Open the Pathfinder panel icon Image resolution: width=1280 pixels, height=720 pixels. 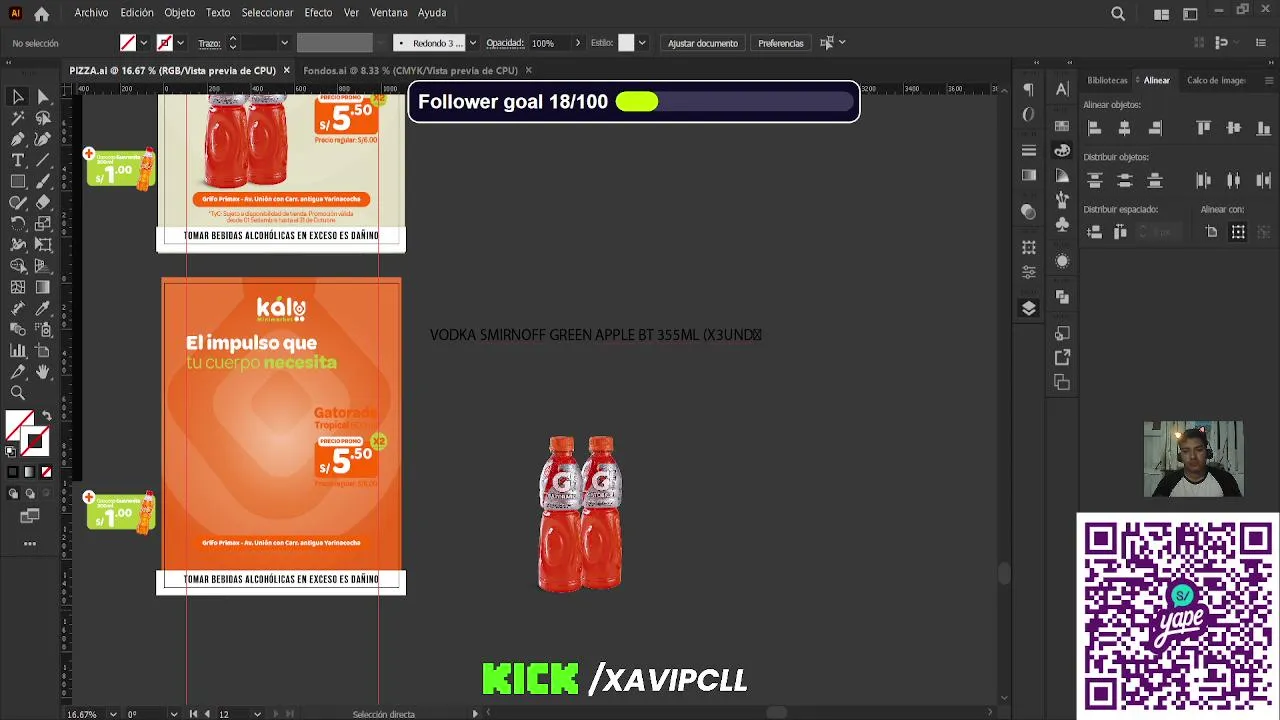pos(1062,297)
